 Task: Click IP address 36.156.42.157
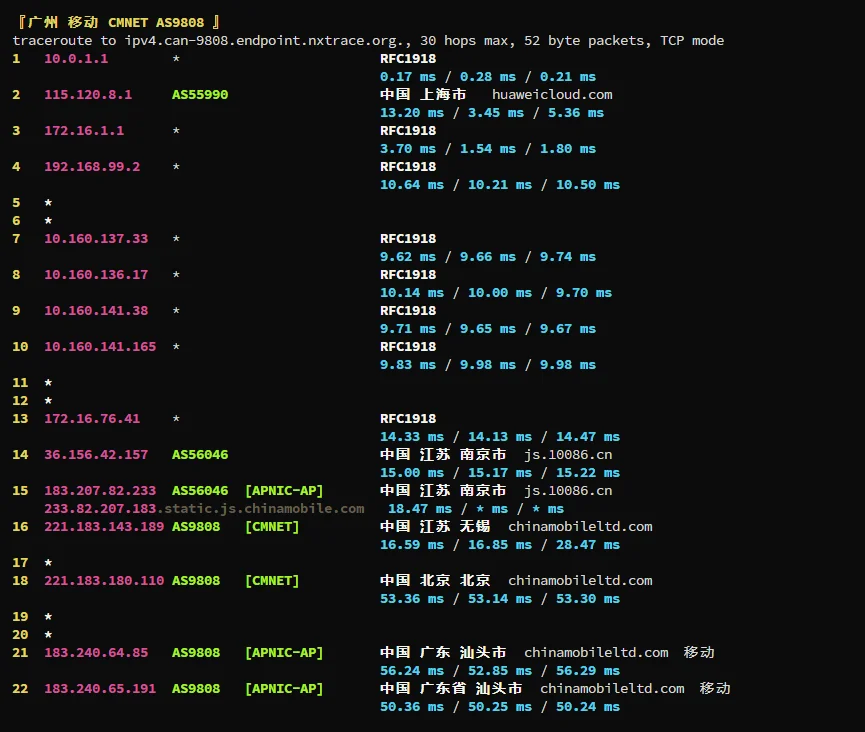(x=96, y=455)
